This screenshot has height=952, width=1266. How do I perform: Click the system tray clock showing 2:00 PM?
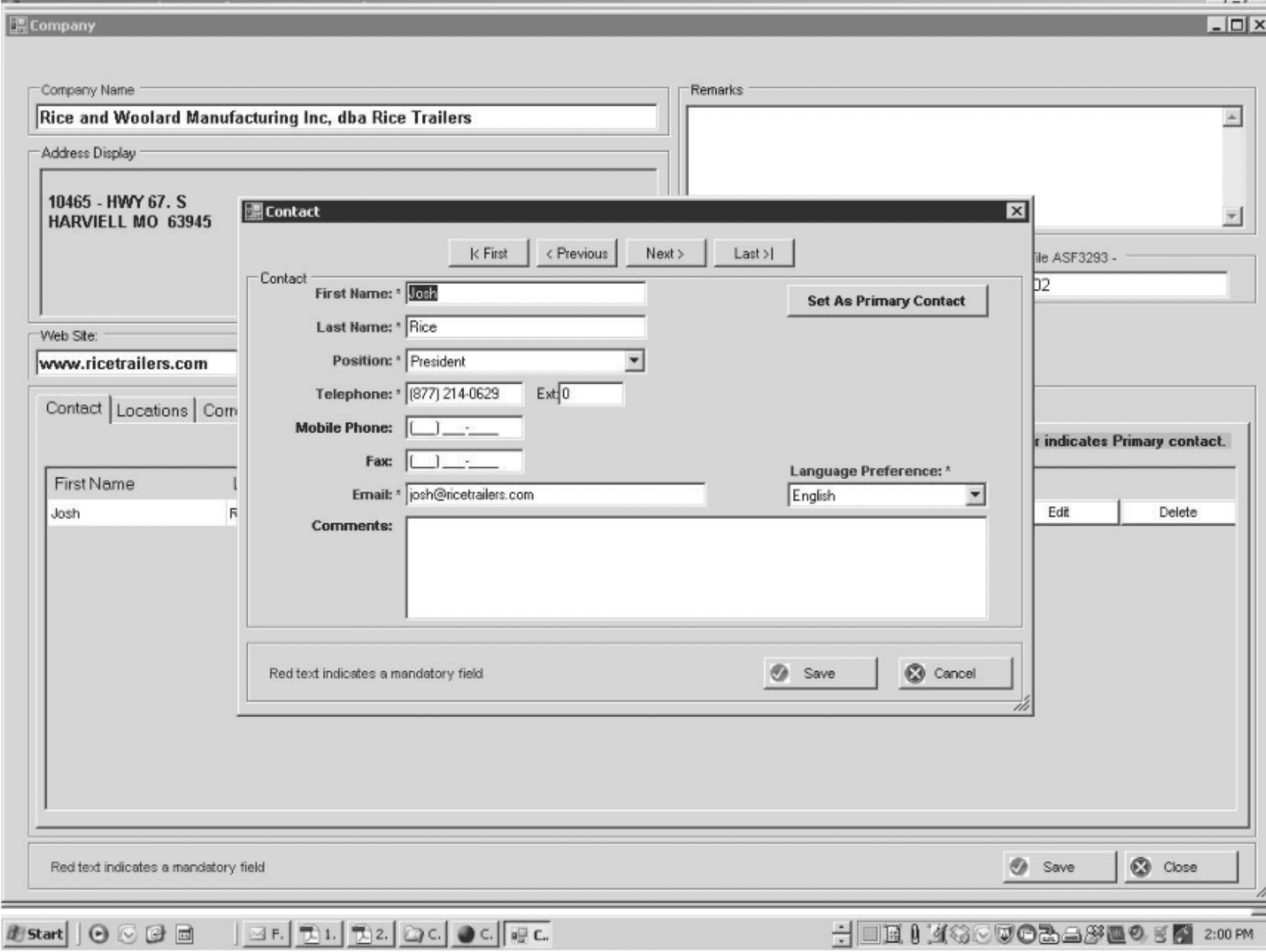point(1228,934)
